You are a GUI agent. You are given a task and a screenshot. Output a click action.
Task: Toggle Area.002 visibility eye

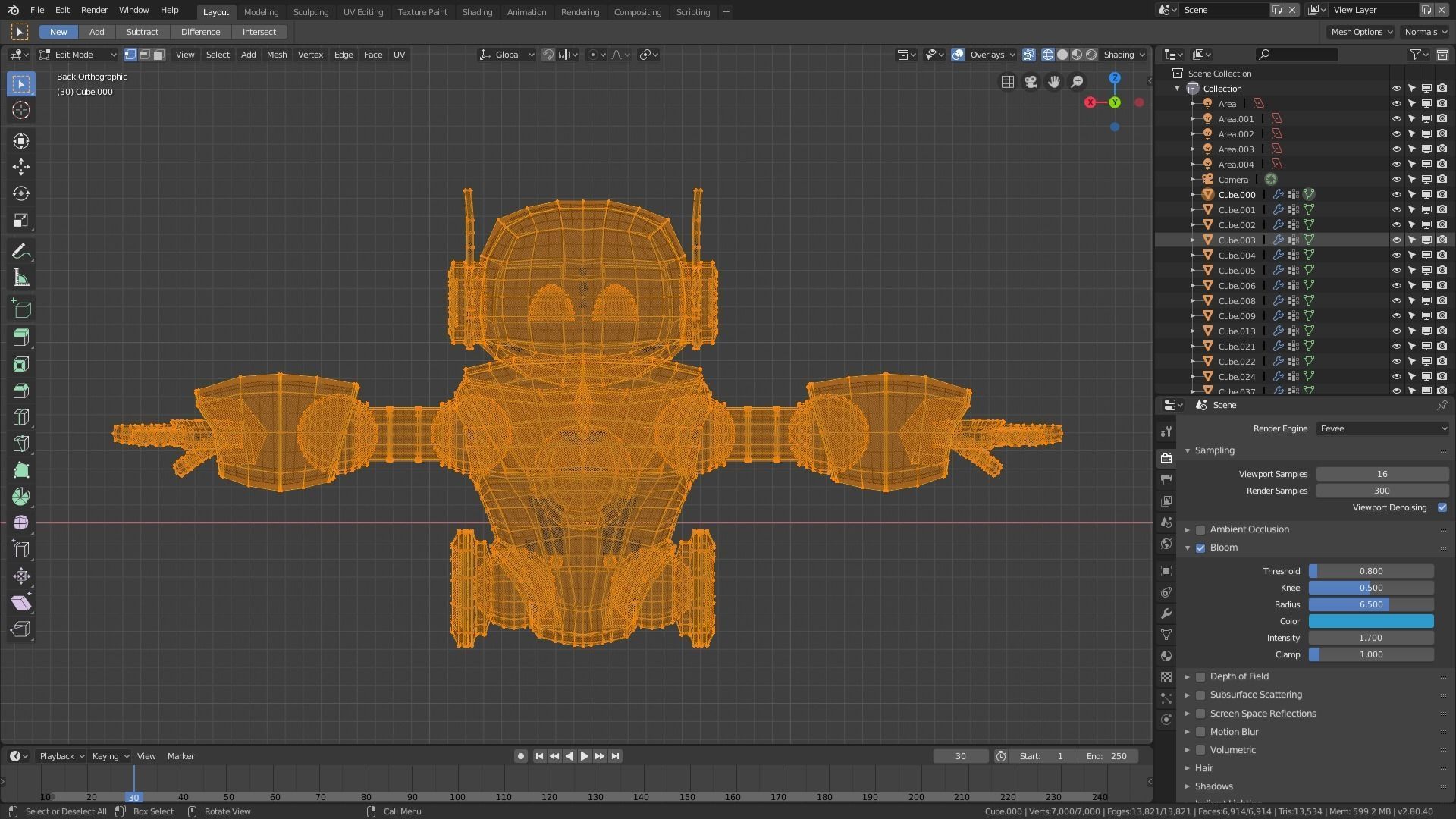[1396, 133]
